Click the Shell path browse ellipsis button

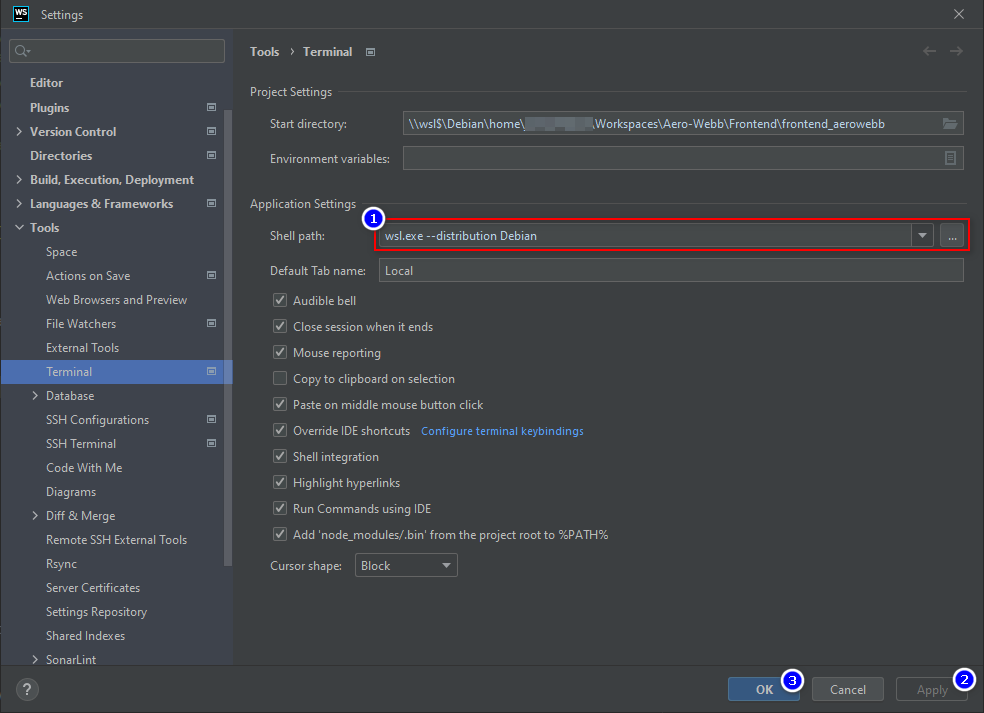pyautogui.click(x=952, y=236)
